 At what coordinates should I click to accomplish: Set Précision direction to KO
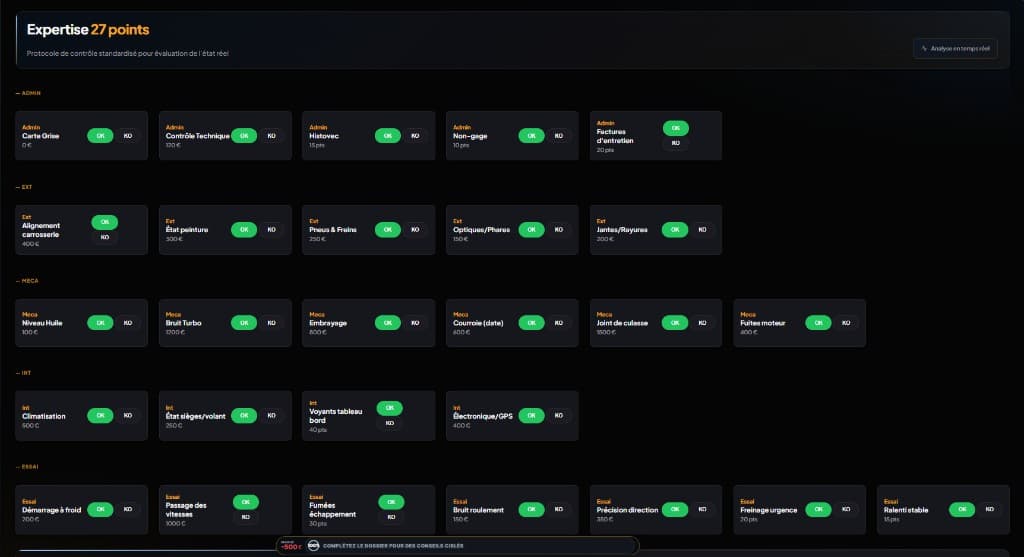coord(703,509)
